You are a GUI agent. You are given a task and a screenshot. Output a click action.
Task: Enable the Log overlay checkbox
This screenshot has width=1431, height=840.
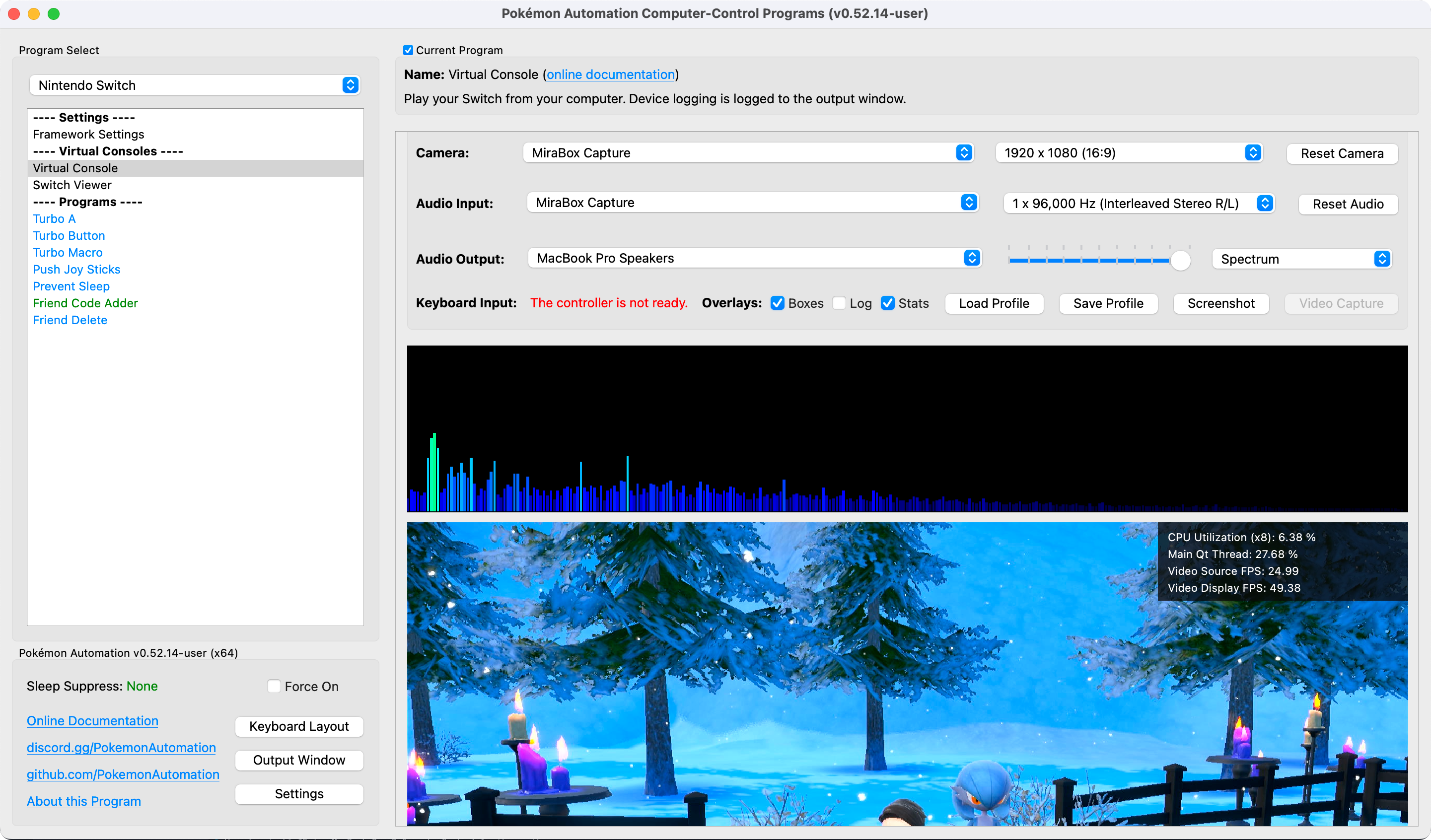click(x=839, y=303)
